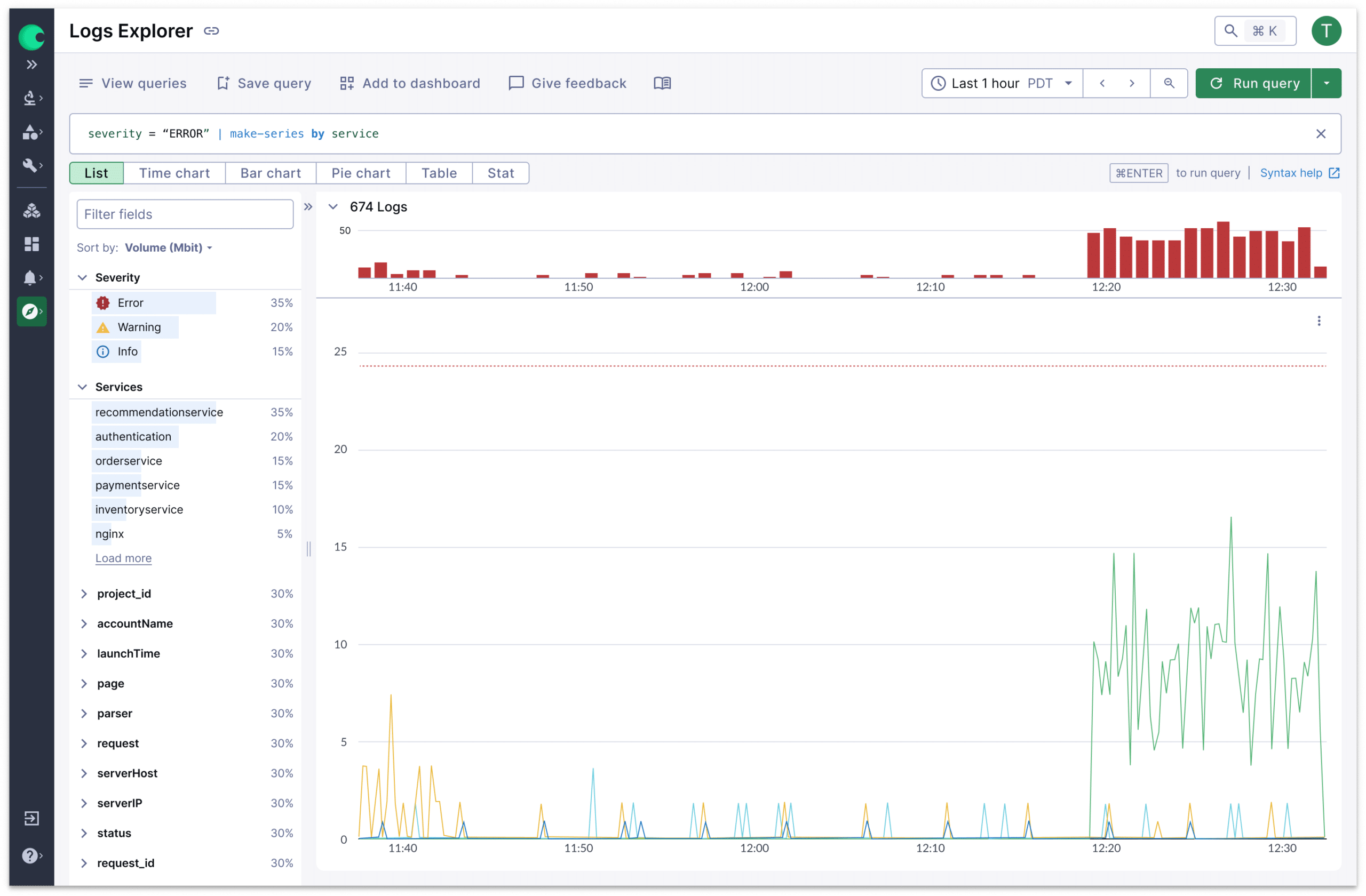Filter by inventoryservice
The width and height of the screenshot is (1366, 896).
tap(192, 510)
